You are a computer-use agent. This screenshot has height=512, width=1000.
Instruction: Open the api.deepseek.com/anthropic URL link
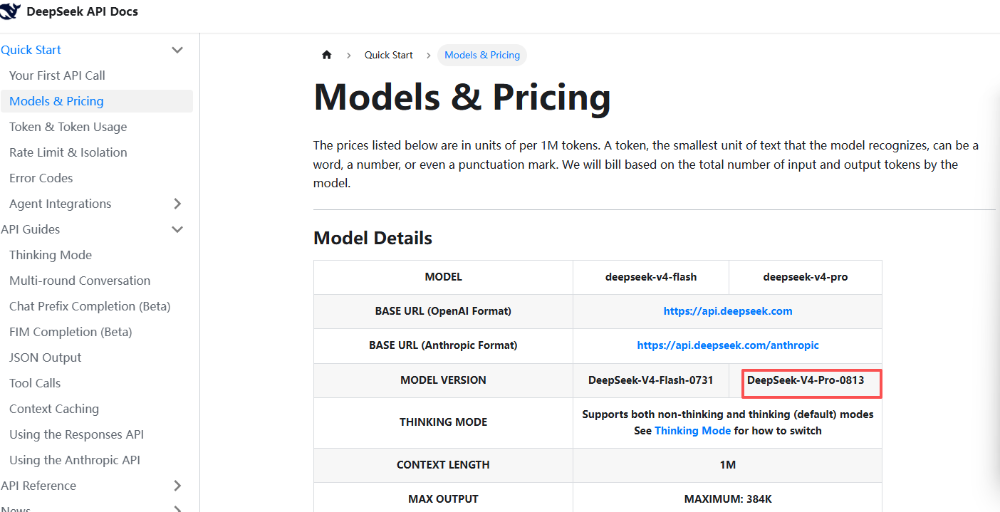[728, 345]
